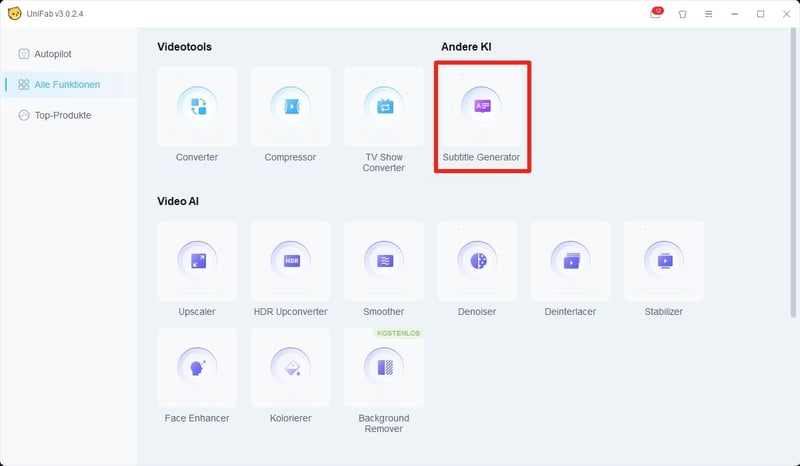Go to the Top-Produkte section

[x=62, y=115]
